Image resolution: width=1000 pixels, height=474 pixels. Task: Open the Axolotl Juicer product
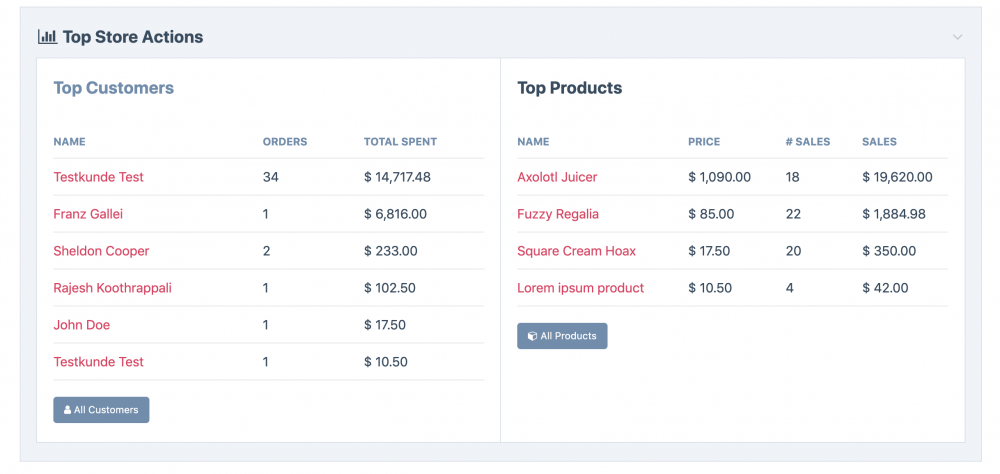pyautogui.click(x=557, y=177)
